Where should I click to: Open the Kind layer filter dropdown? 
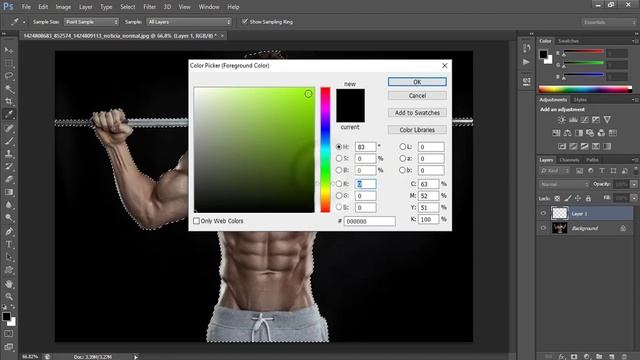pos(555,171)
